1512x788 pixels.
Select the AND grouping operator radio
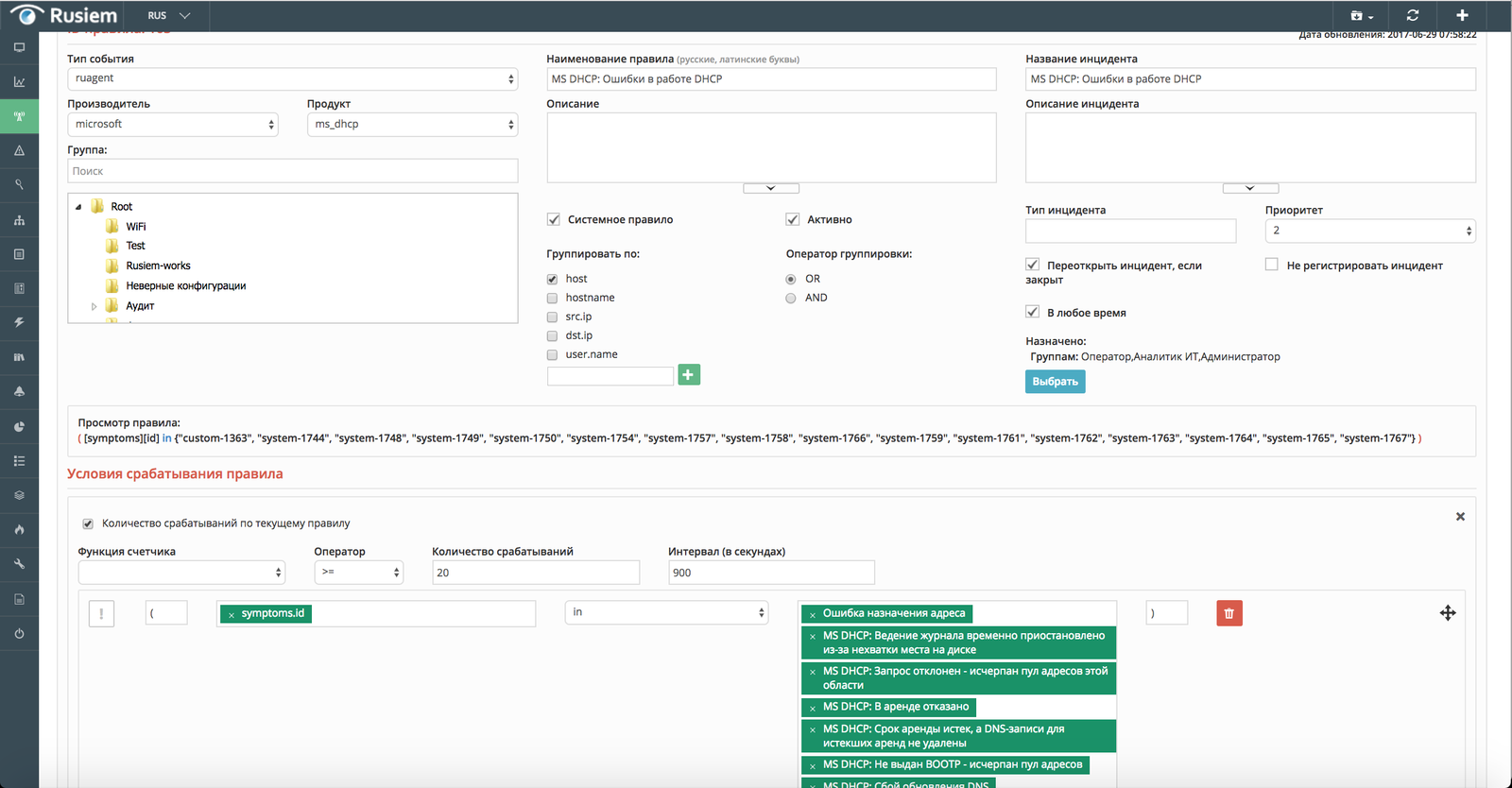791,299
